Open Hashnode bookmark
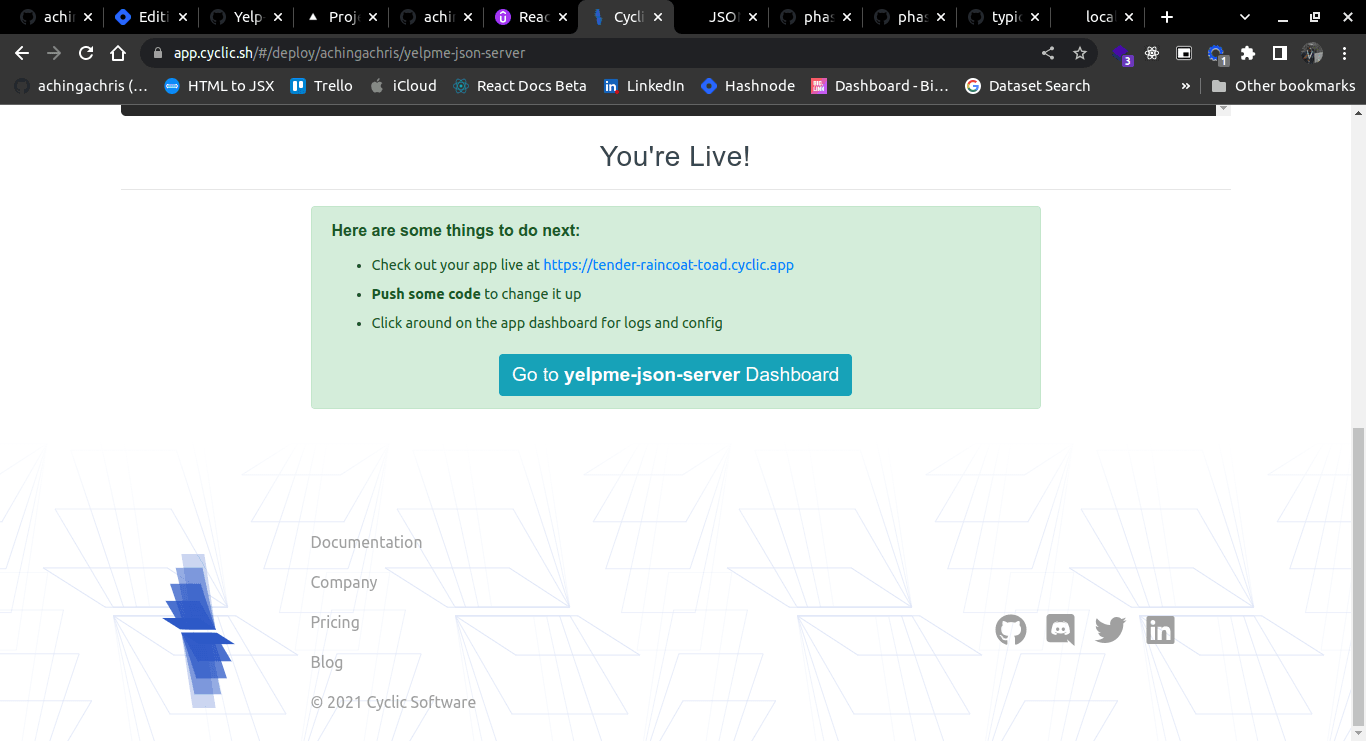Screen dimensions: 1366x741 pos(748,86)
